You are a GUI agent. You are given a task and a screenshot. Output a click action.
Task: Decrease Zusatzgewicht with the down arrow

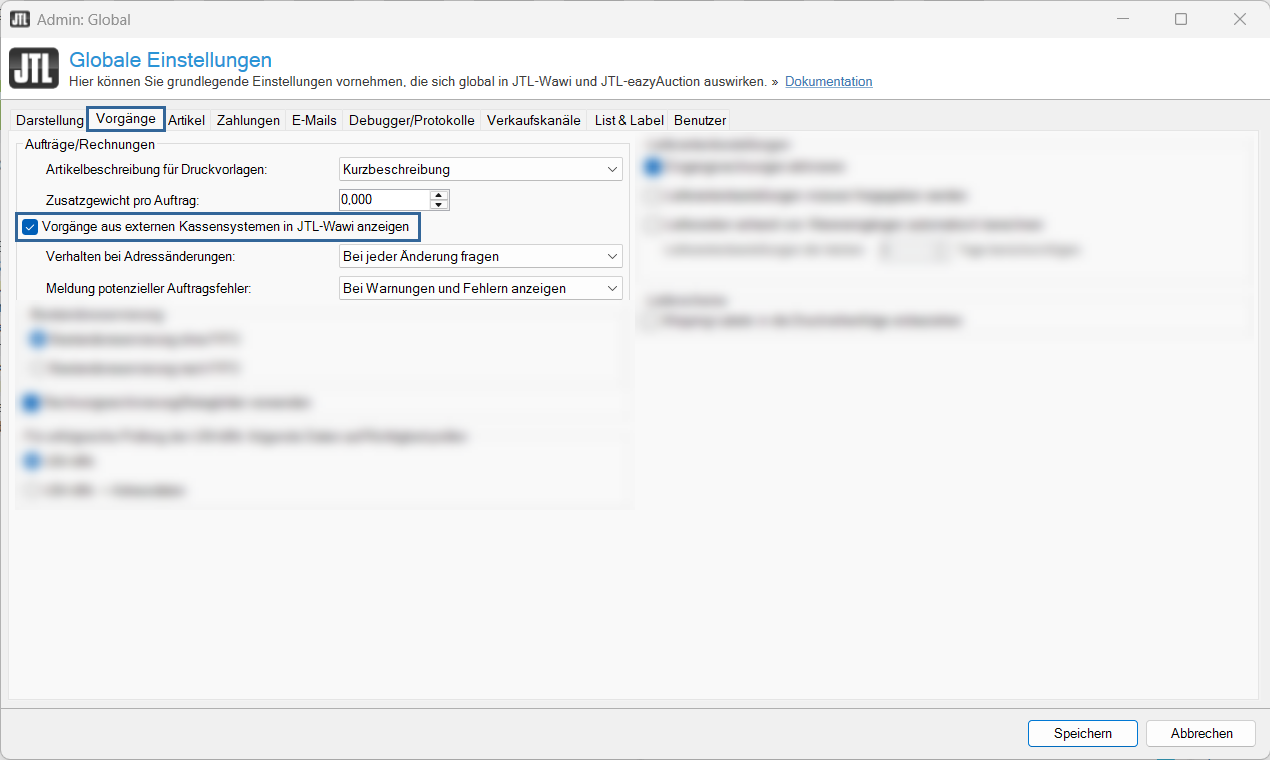point(438,205)
